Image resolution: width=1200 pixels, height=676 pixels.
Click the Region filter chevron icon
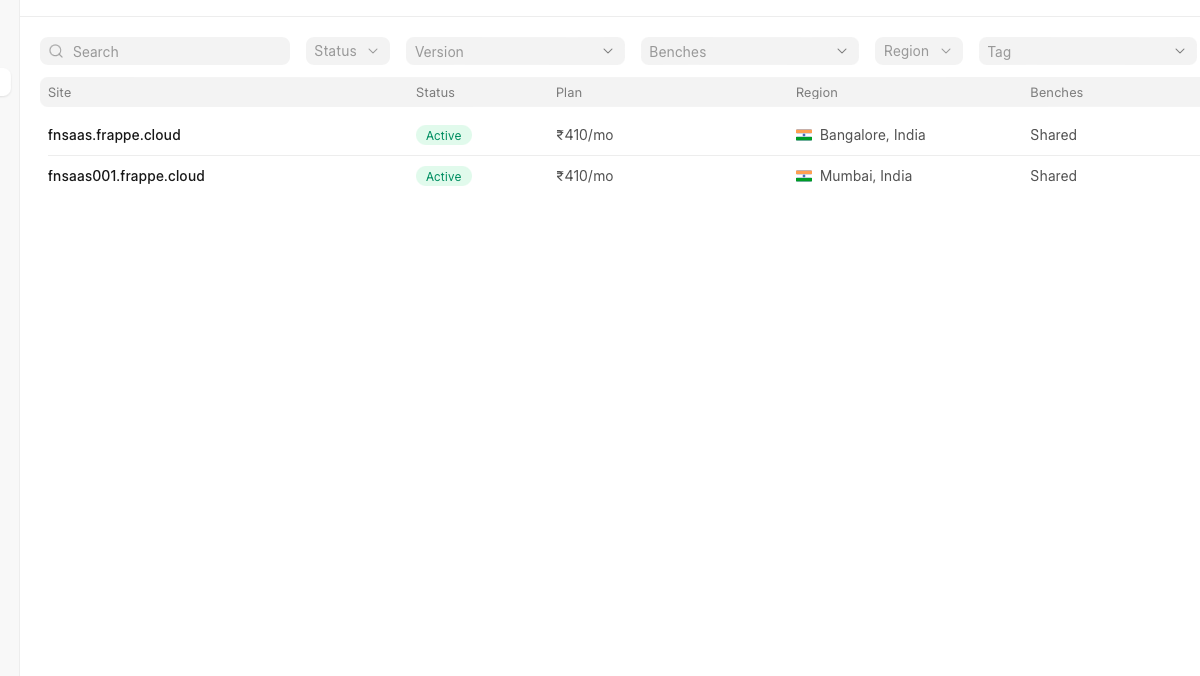(x=946, y=51)
